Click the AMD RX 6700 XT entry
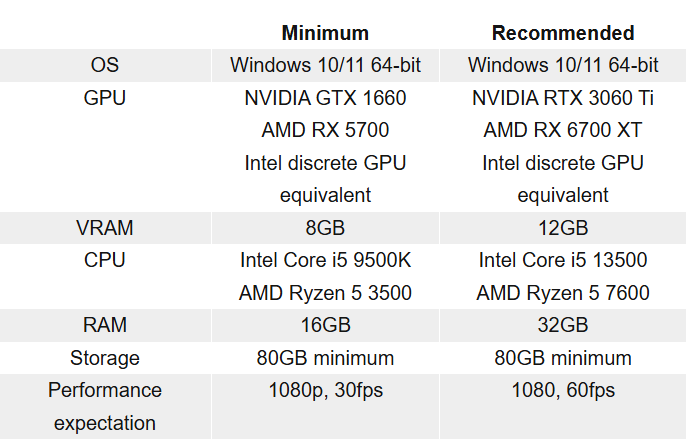The width and height of the screenshot is (687, 442). tap(563, 130)
